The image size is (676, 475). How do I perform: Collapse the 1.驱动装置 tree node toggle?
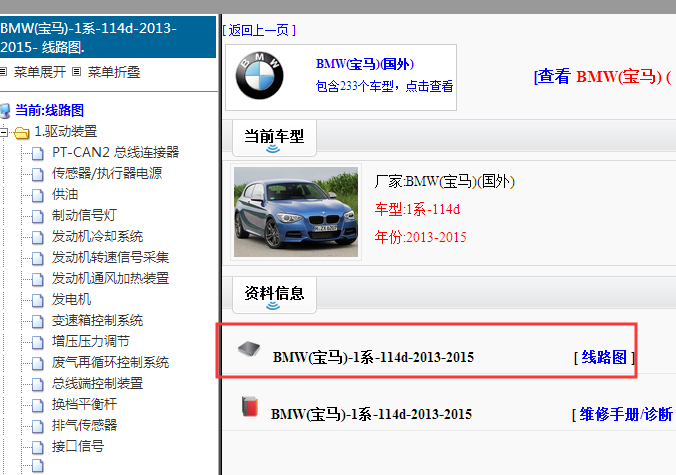[3, 131]
